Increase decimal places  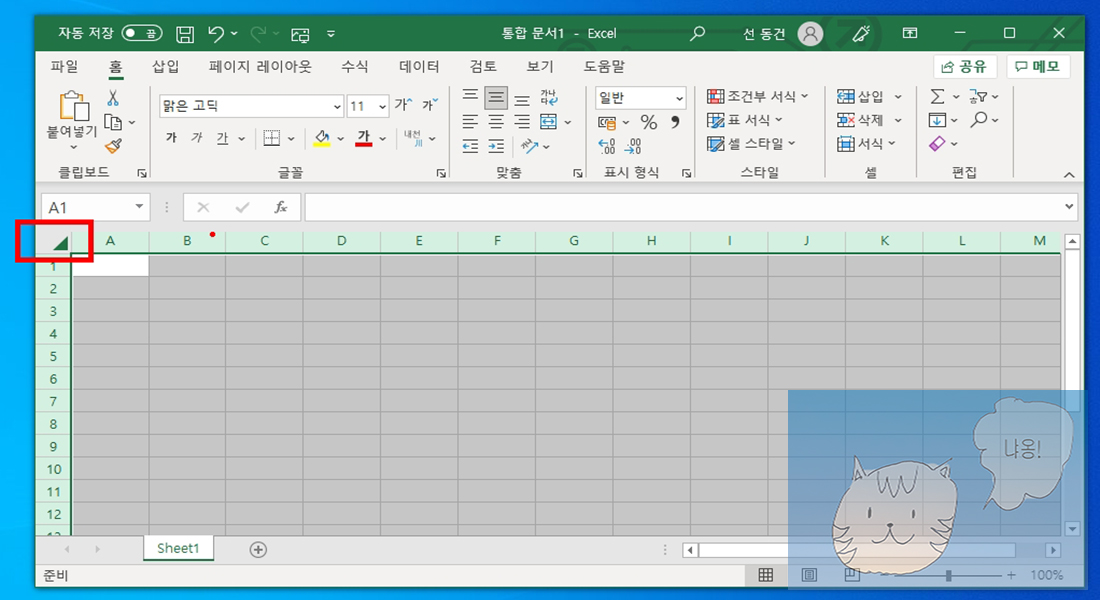(x=607, y=146)
